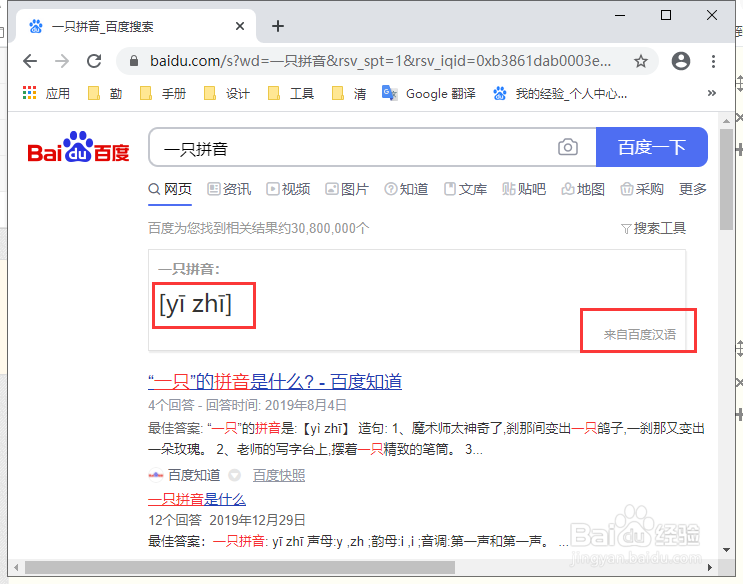Select the 网页 tab
Image resolution: width=743 pixels, height=584 pixels.
click(x=170, y=190)
